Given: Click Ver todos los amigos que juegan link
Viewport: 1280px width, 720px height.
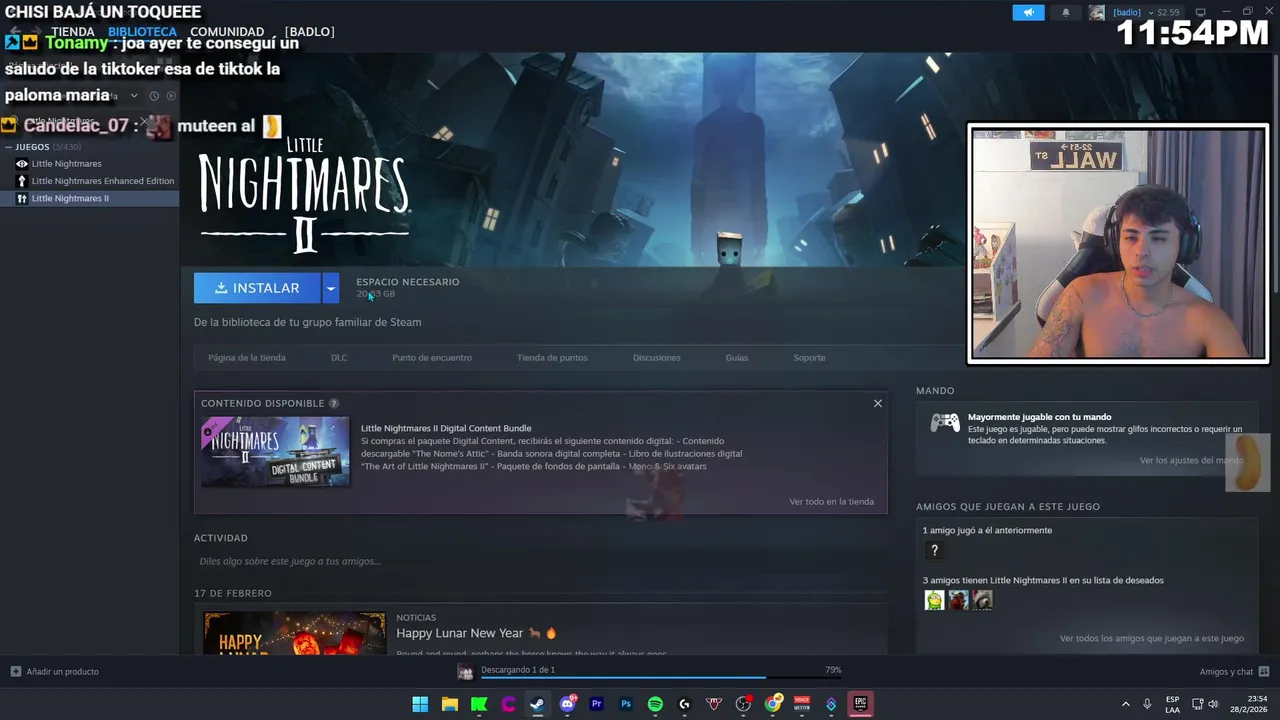Looking at the screenshot, I should (1152, 638).
